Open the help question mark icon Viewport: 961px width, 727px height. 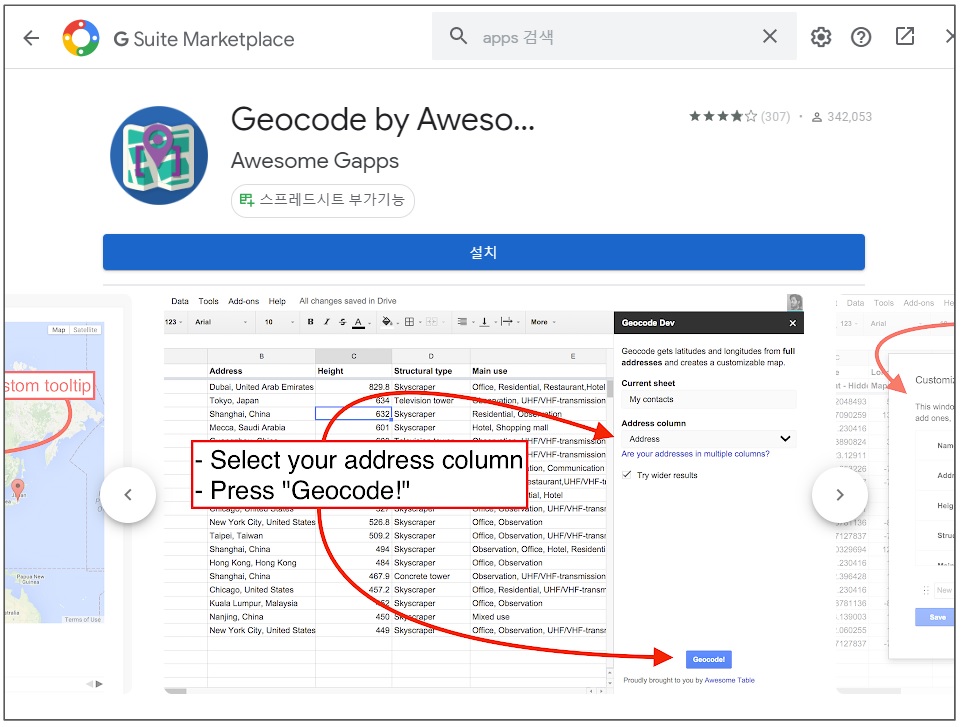coord(860,37)
